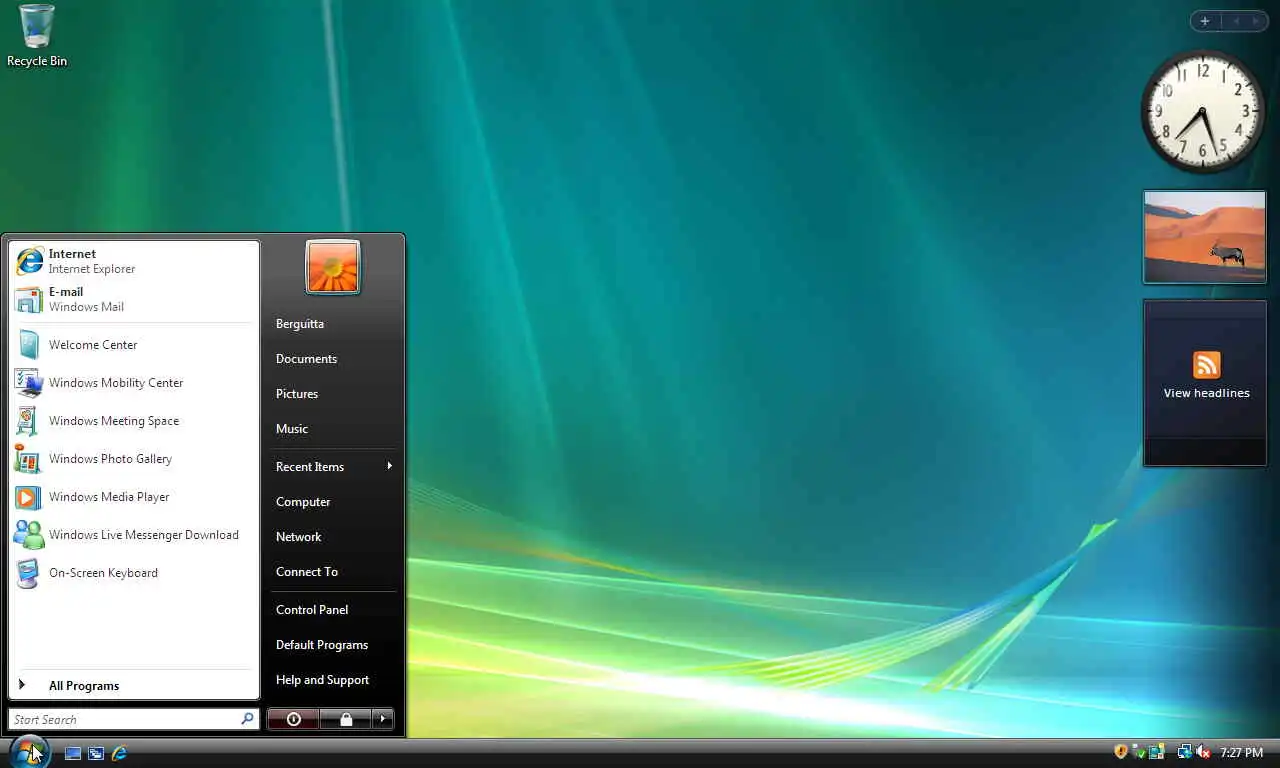
Task: Start Windows Media Player
Action: pyautogui.click(x=134, y=497)
